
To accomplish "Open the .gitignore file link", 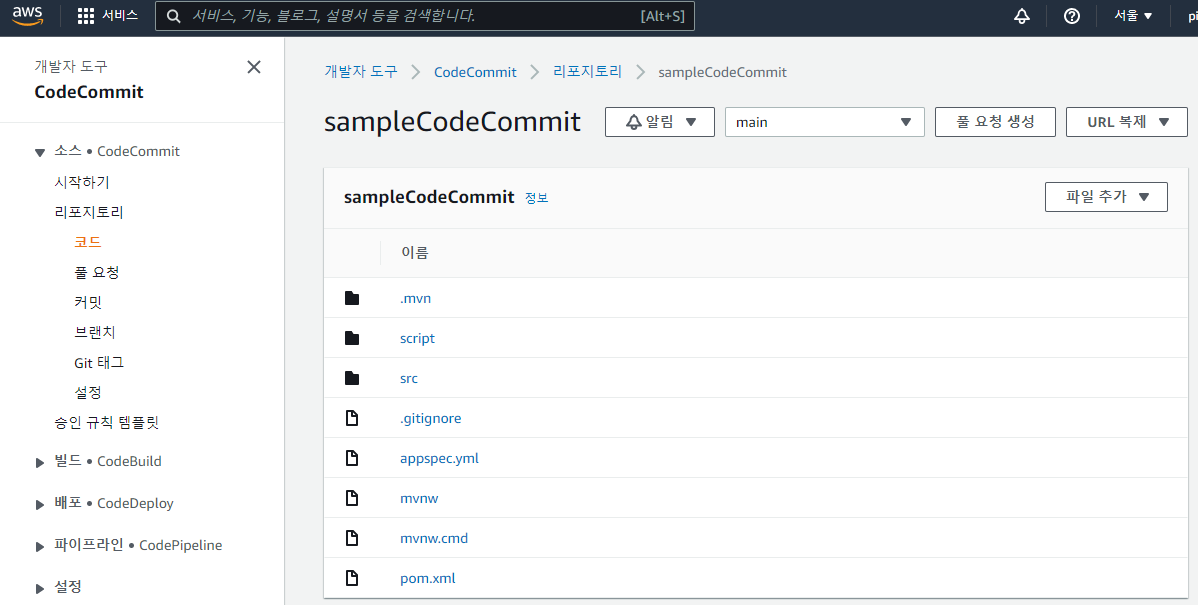I will tap(430, 418).
